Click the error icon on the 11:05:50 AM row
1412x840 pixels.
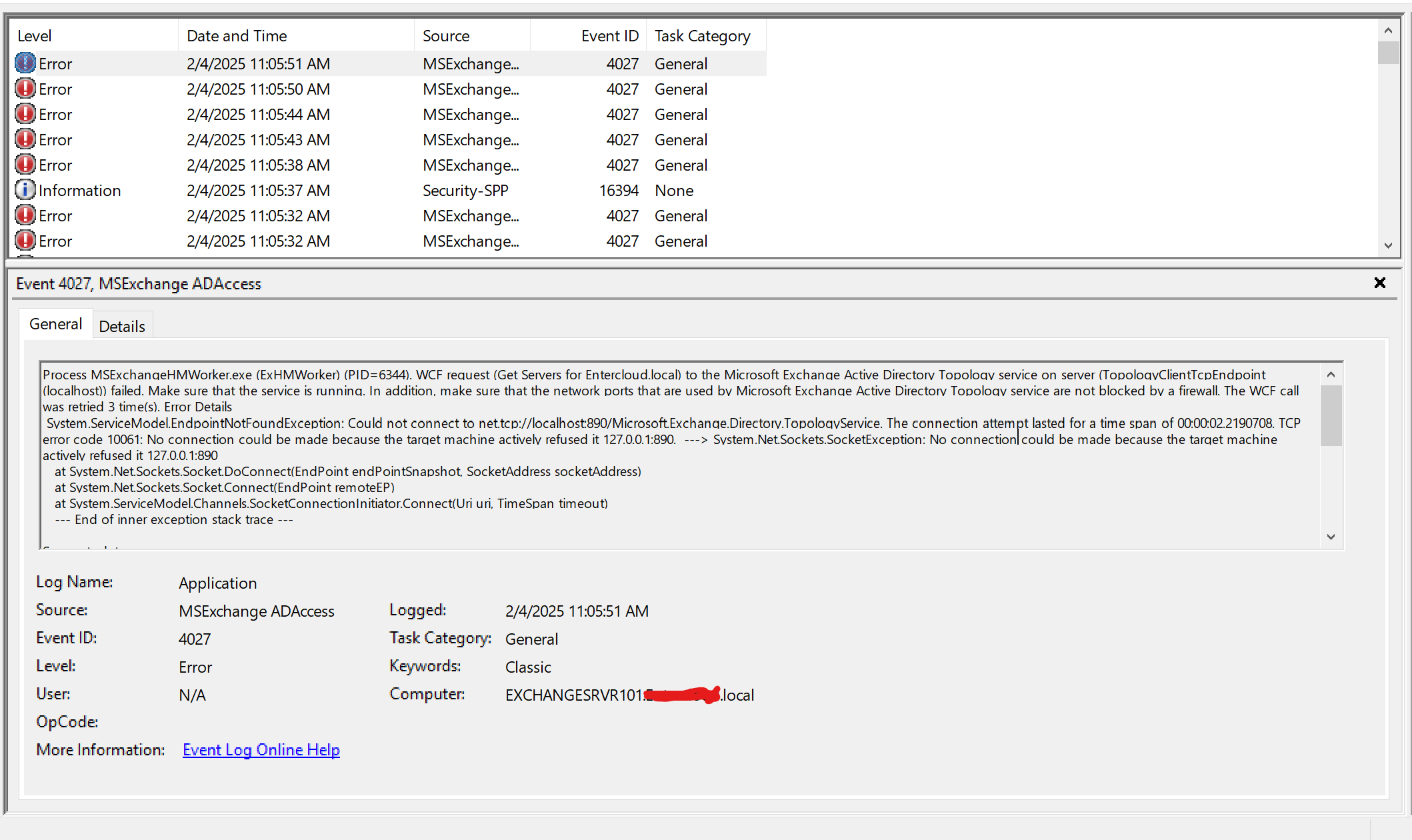[x=25, y=89]
